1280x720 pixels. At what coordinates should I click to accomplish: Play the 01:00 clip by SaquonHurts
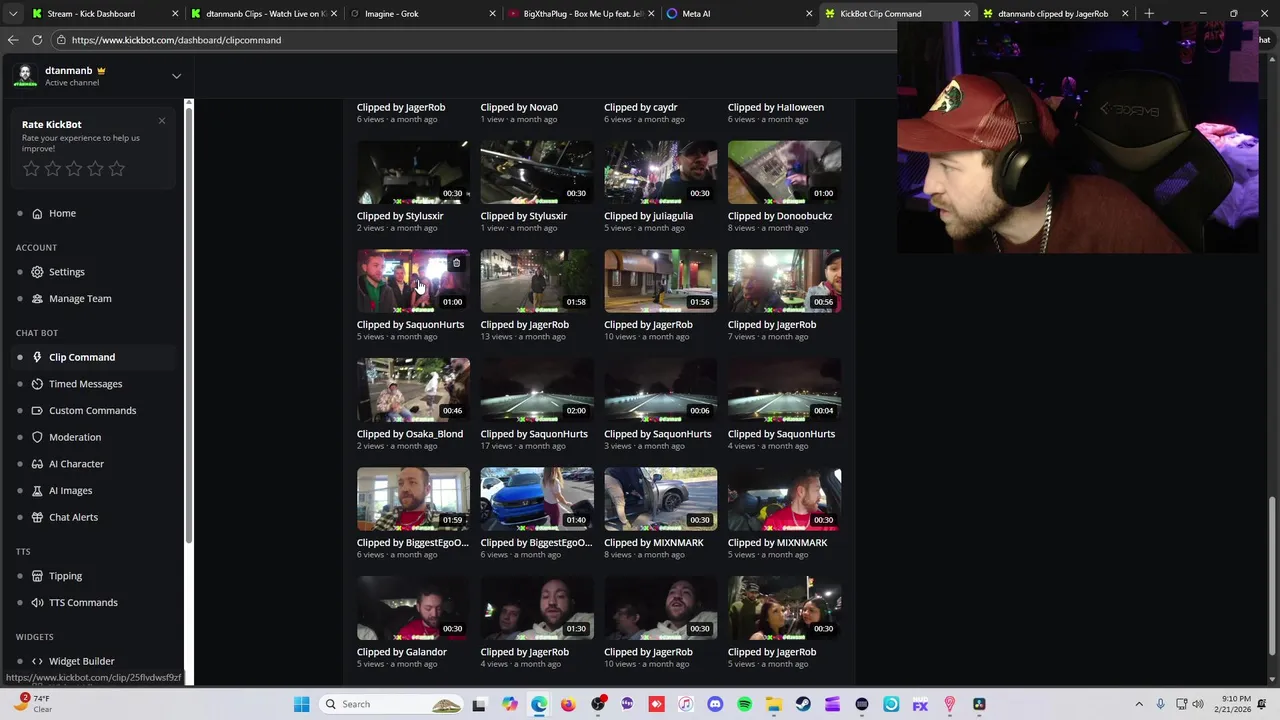click(x=413, y=281)
